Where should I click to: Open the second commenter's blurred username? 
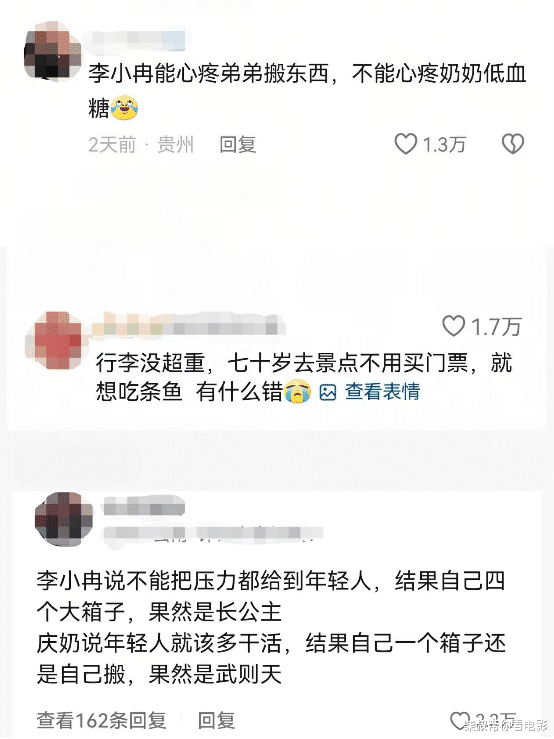click(x=189, y=324)
